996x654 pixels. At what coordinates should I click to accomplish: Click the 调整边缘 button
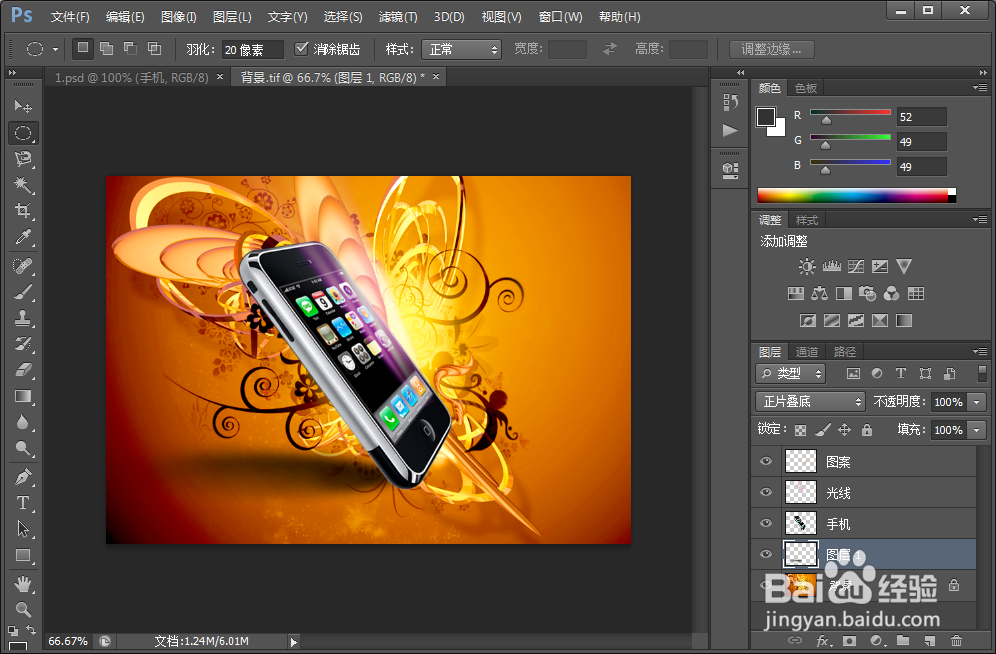(x=771, y=49)
